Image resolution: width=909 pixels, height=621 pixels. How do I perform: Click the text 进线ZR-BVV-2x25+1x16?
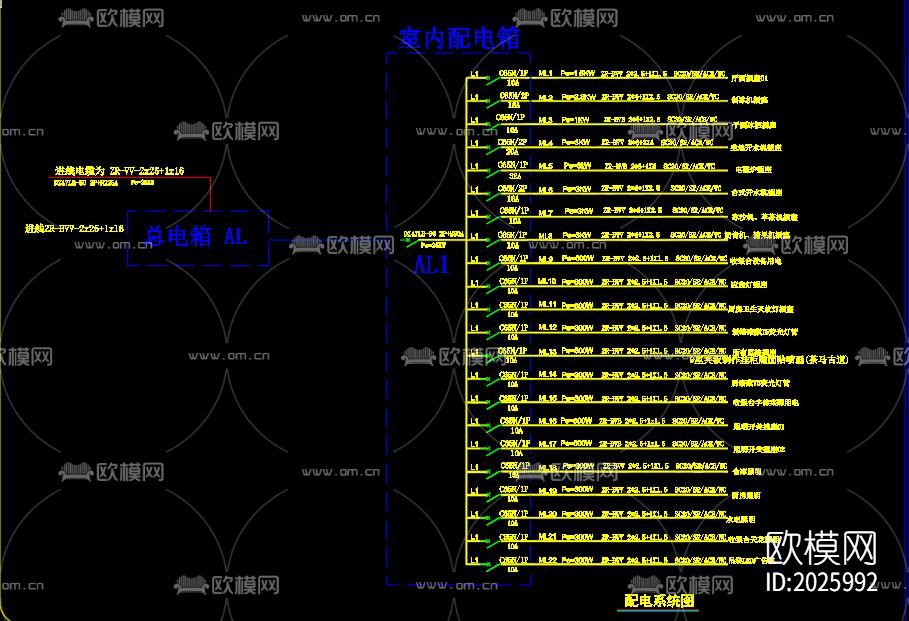[74, 228]
